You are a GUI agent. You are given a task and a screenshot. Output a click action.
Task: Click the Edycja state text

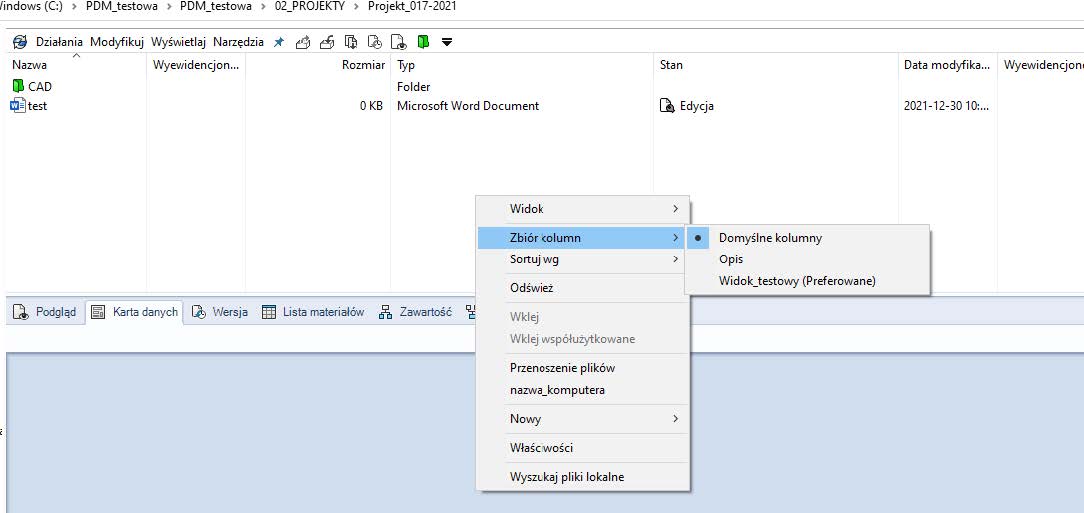point(697,106)
